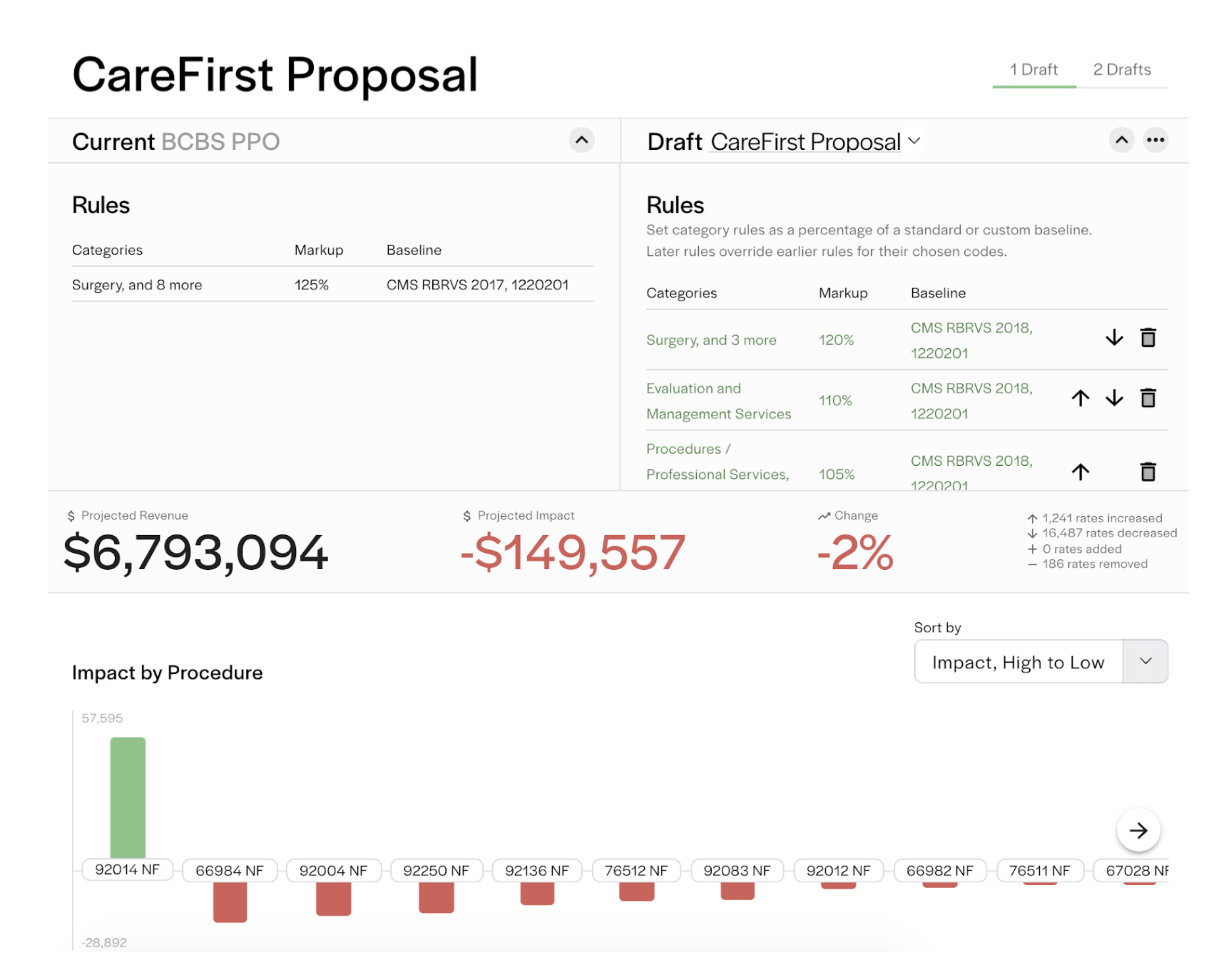This screenshot has height=976, width=1232.
Task: Open the Surgery, and 3 more categories
Action: click(712, 340)
